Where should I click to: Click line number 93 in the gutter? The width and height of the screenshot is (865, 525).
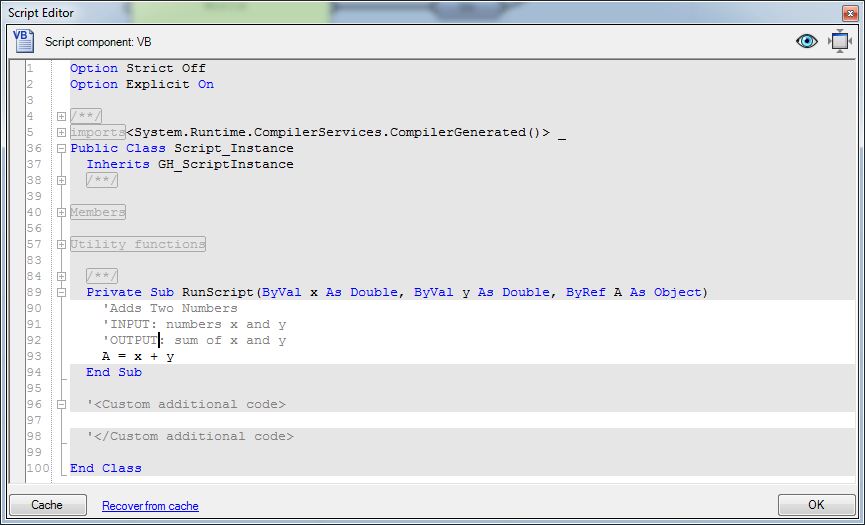click(x=34, y=356)
